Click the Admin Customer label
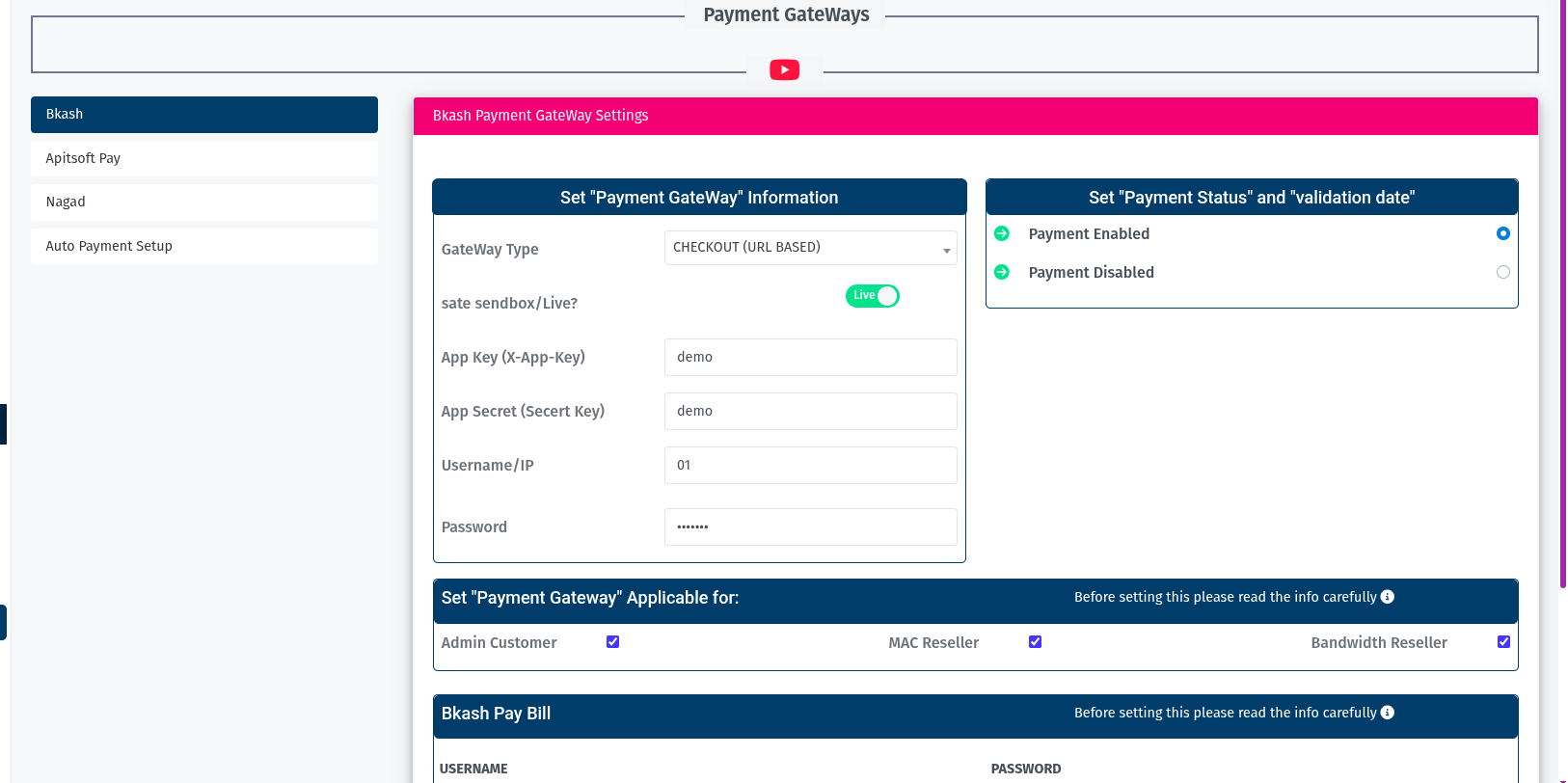 coord(500,643)
